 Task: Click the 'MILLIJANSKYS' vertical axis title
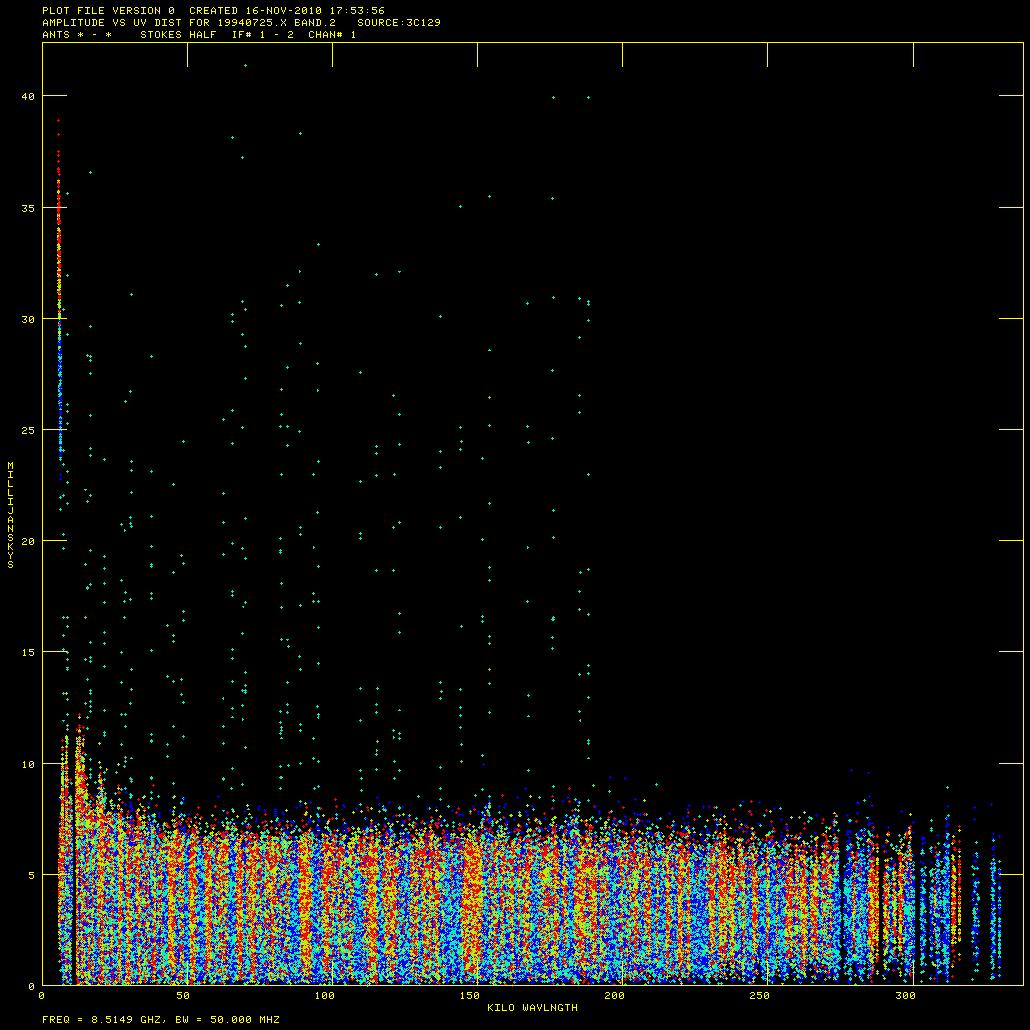tap(11, 515)
